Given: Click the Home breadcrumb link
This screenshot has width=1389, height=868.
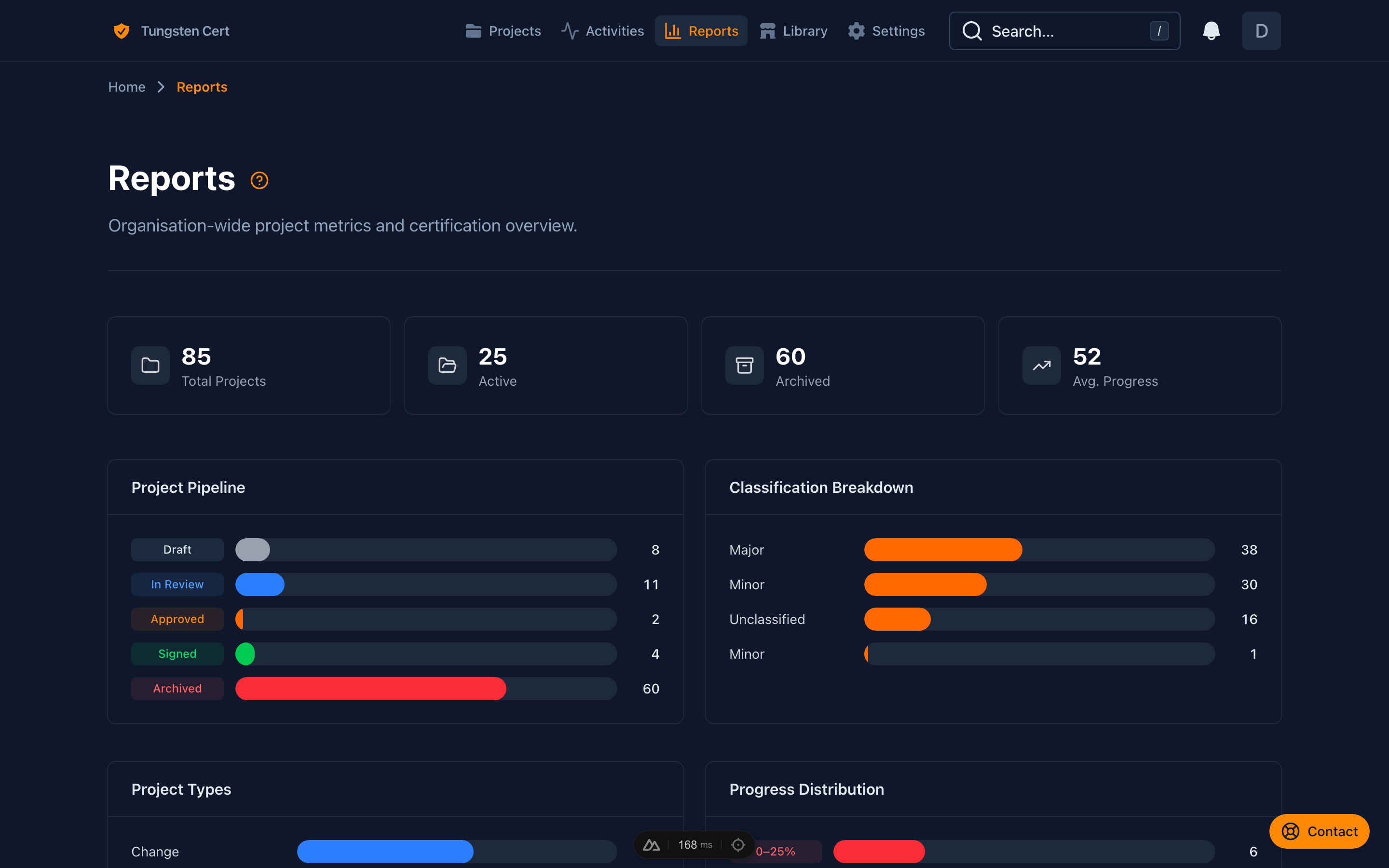Looking at the screenshot, I should [x=127, y=87].
